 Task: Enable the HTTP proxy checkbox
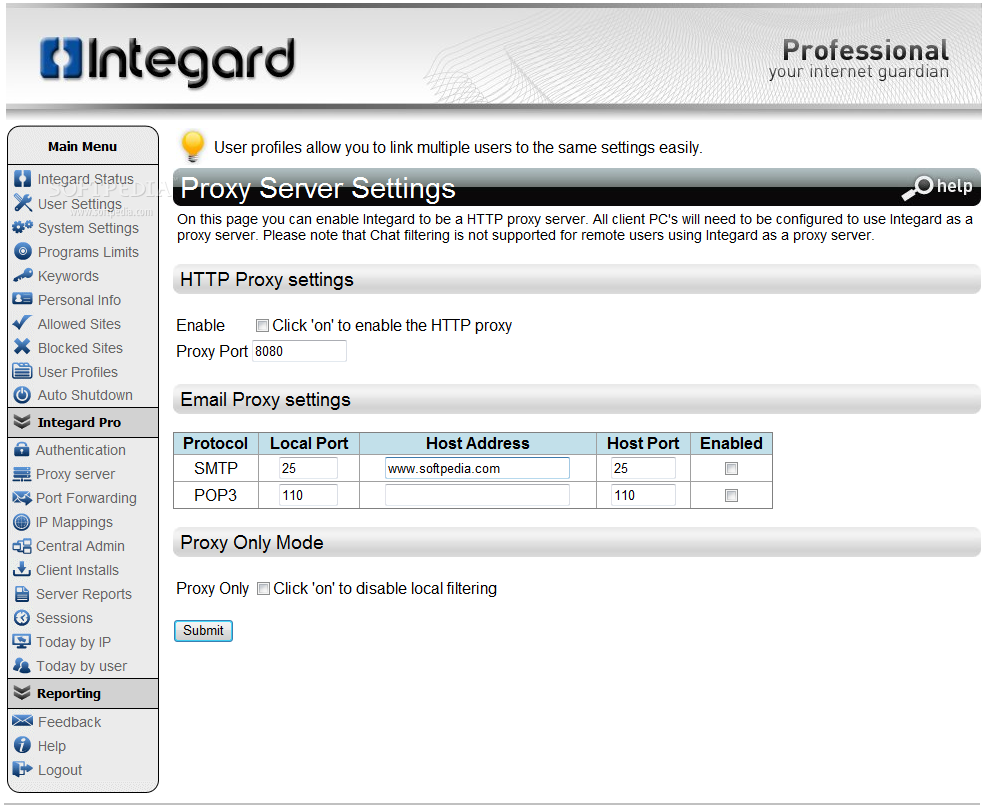[262, 326]
